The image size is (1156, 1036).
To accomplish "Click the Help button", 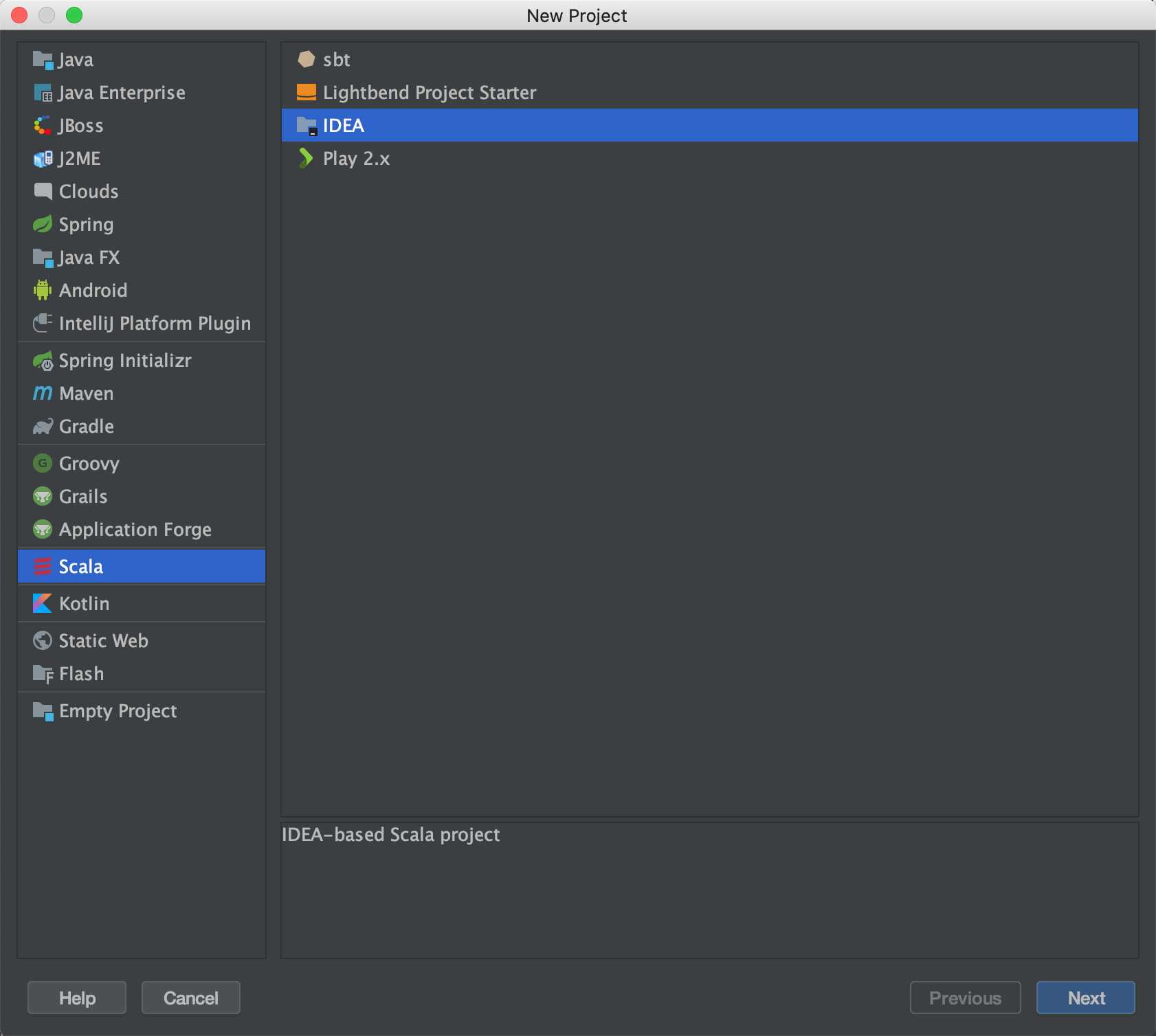I will (77, 998).
